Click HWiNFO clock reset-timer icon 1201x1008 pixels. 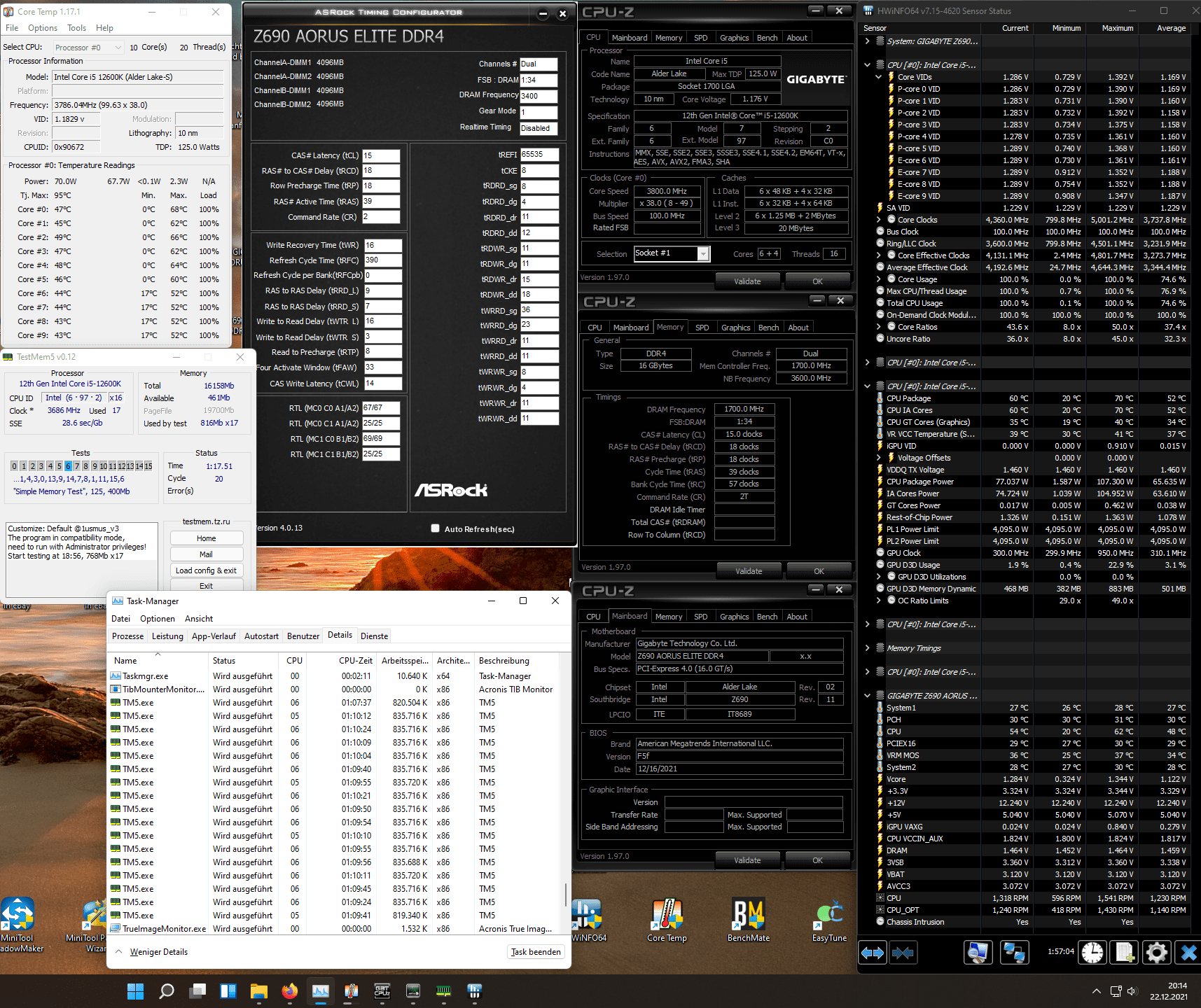tap(1092, 953)
